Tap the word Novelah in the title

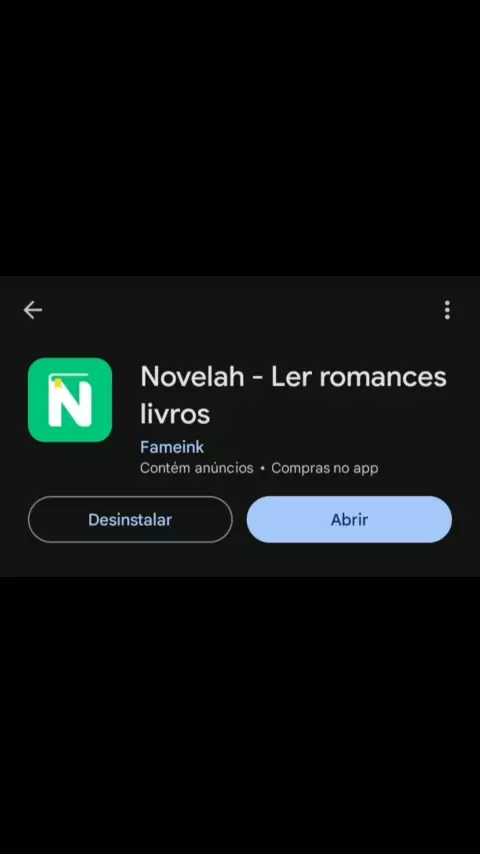(x=192, y=377)
